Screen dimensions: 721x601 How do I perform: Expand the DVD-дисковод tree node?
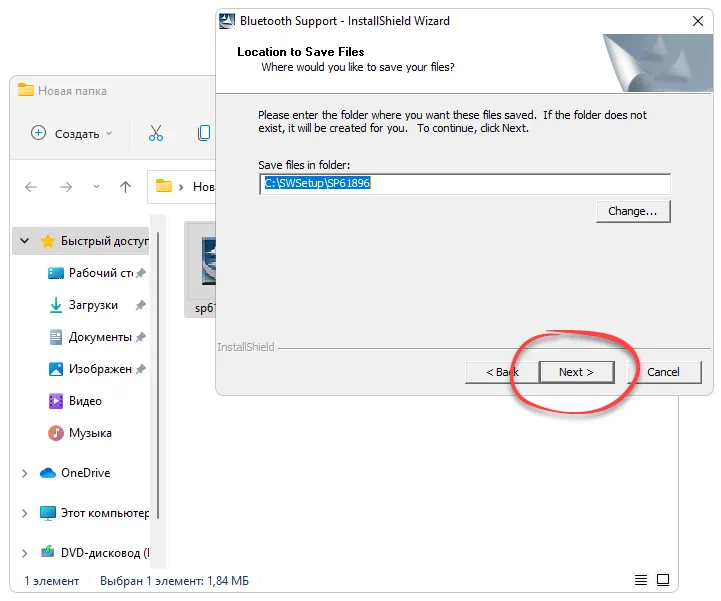(x=25, y=553)
